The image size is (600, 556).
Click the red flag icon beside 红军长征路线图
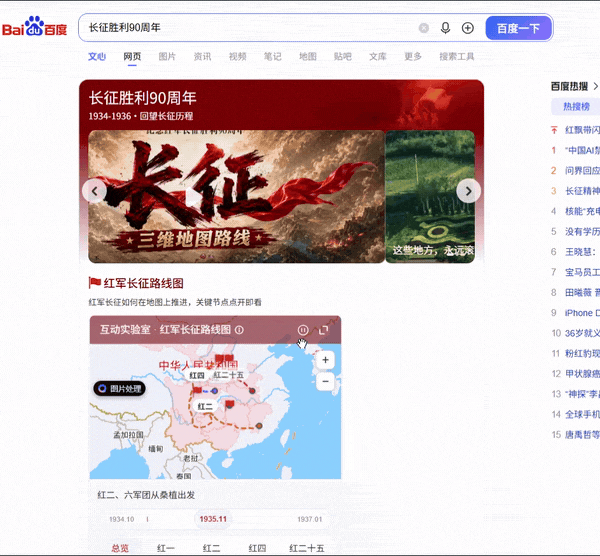95,283
